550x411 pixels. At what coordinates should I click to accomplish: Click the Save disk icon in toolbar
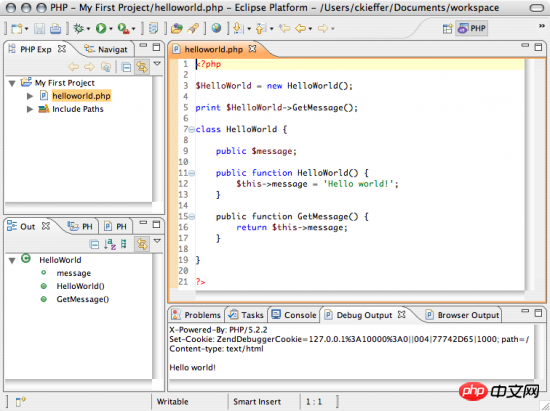[39, 28]
